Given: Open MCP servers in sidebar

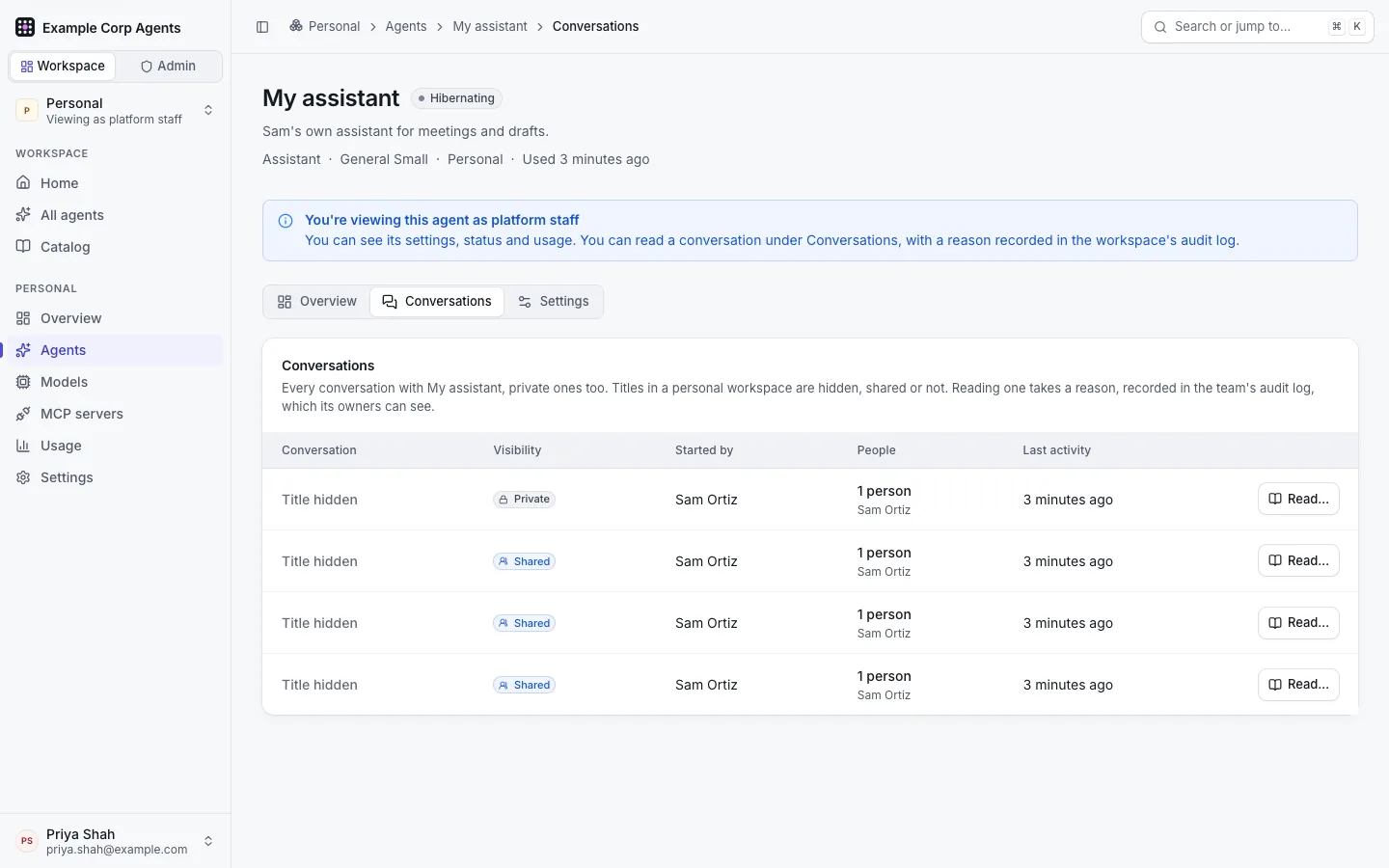Looking at the screenshot, I should 116,414.
